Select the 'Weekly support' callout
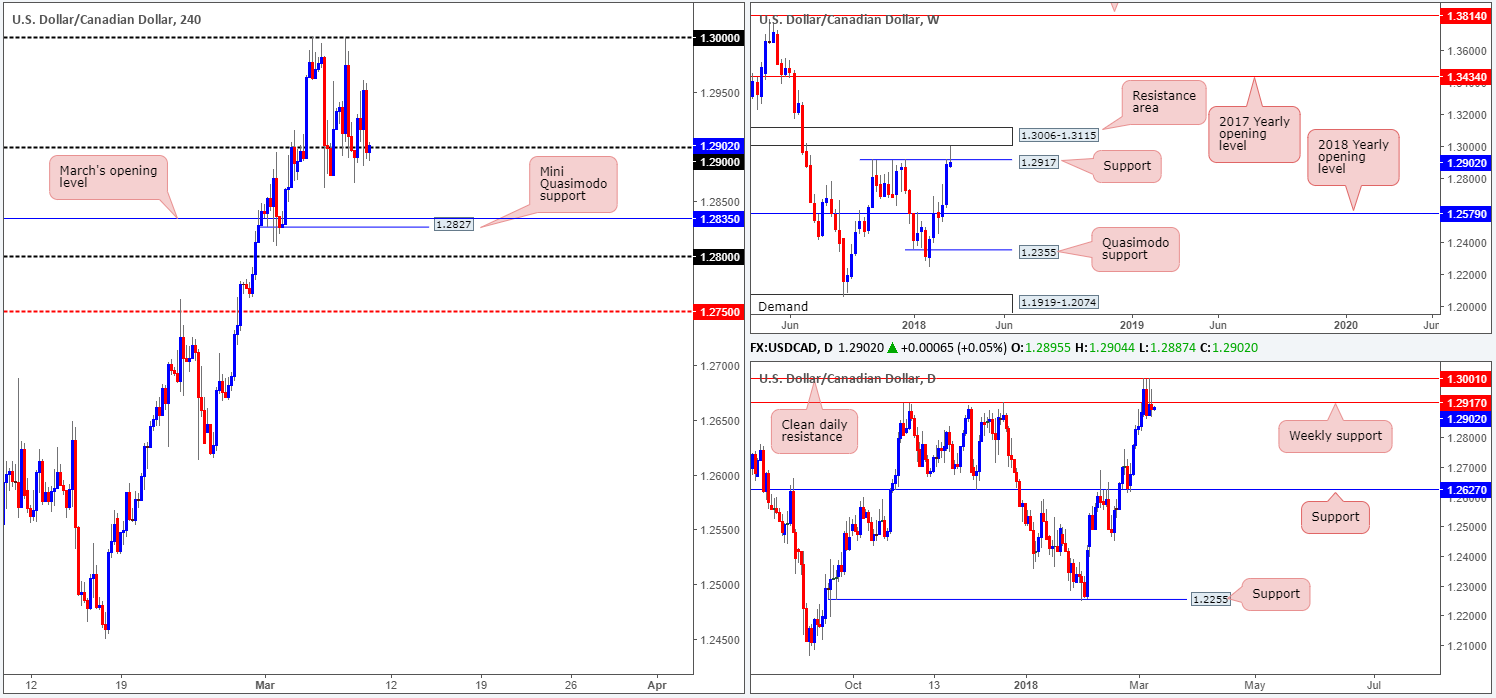This screenshot has height=698, width=1496. click(x=1334, y=436)
